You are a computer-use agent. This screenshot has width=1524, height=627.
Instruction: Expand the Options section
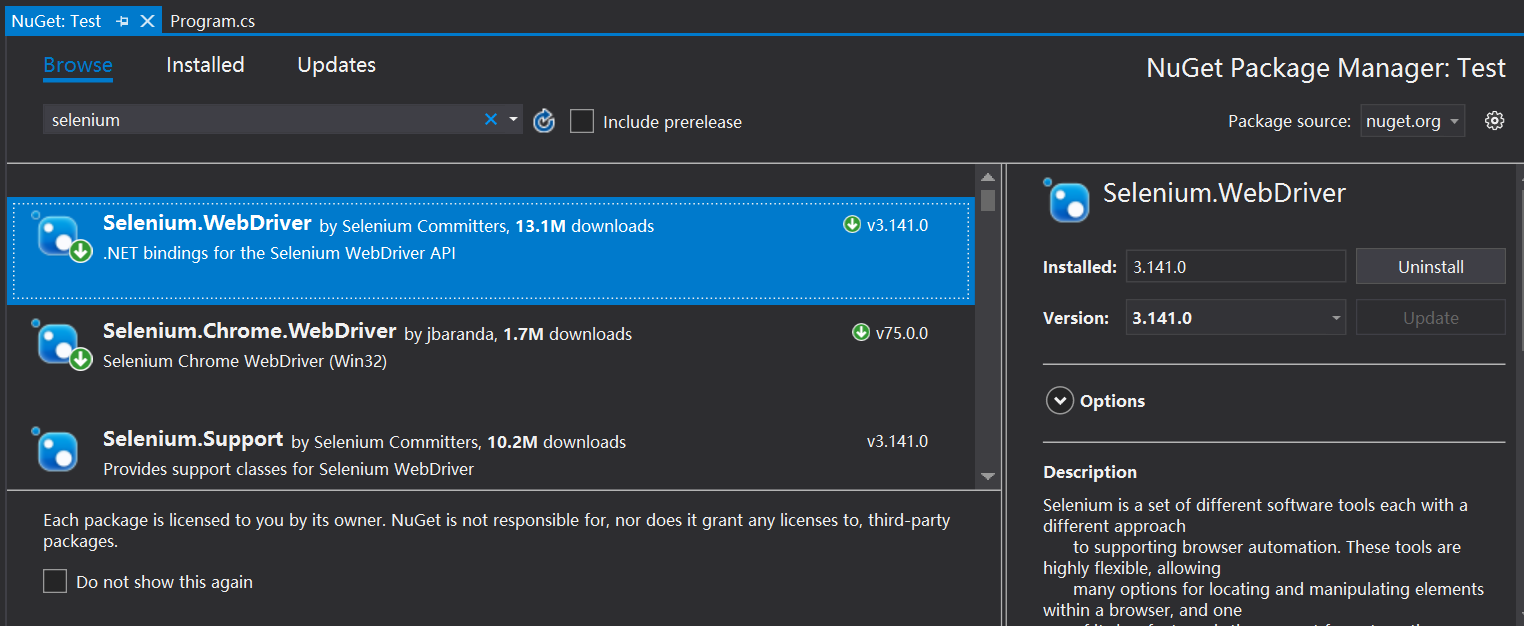pyautogui.click(x=1059, y=401)
